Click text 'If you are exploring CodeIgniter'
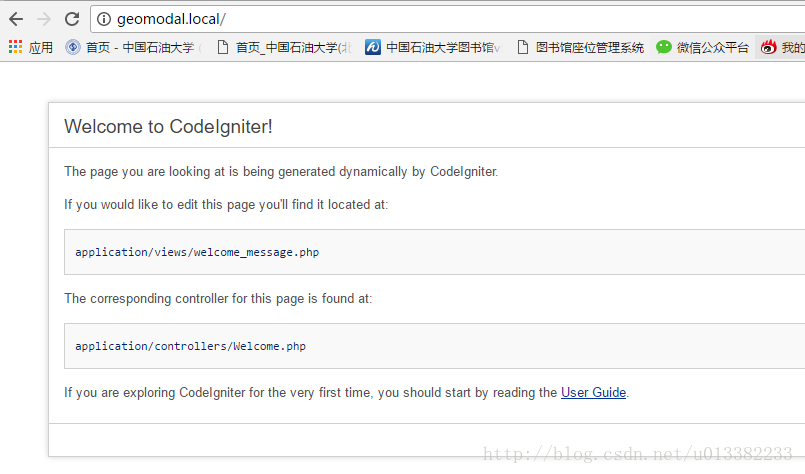805x474 pixels. click(x=347, y=392)
